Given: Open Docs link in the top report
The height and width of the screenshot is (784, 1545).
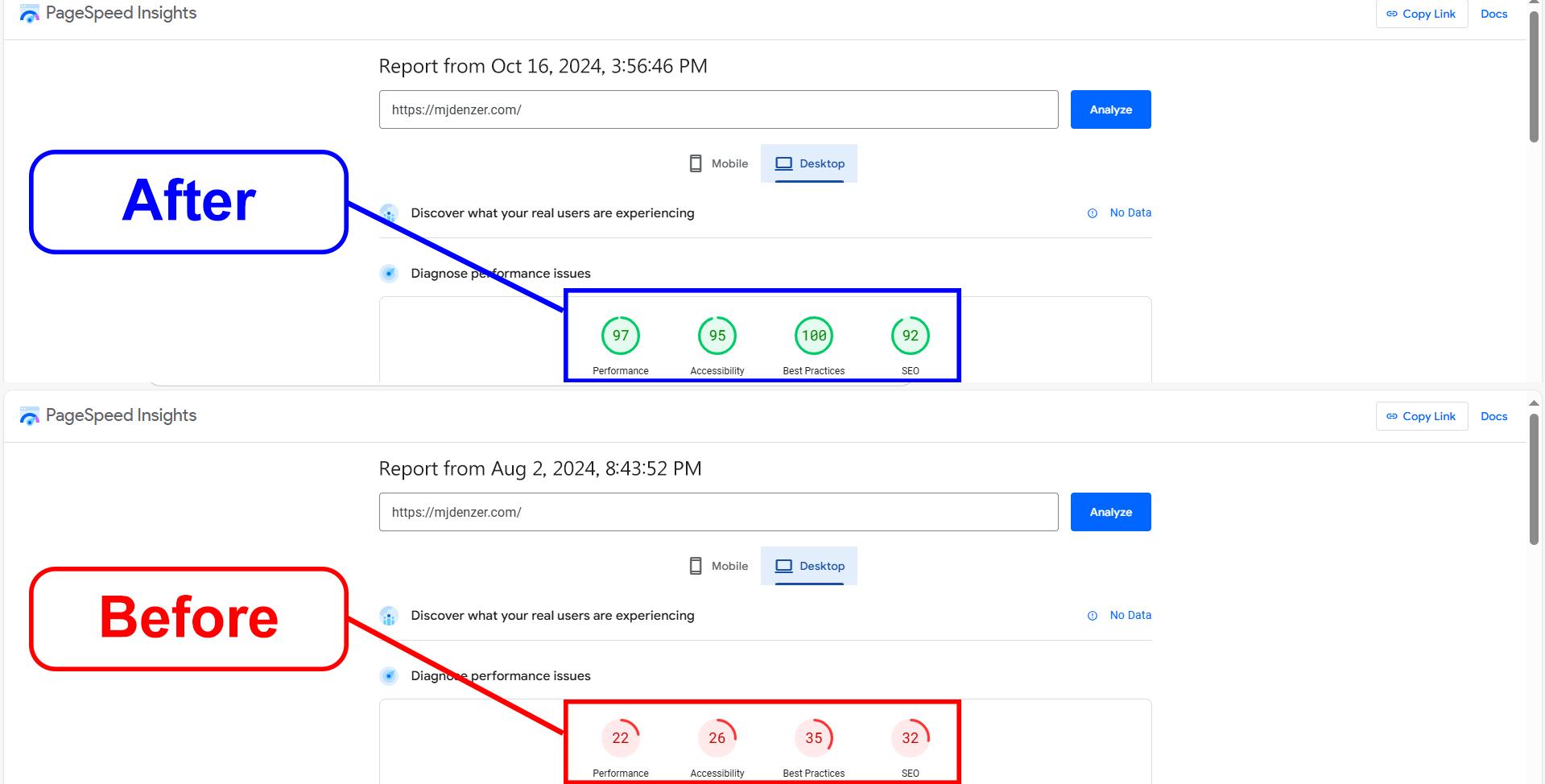Looking at the screenshot, I should pyautogui.click(x=1493, y=14).
